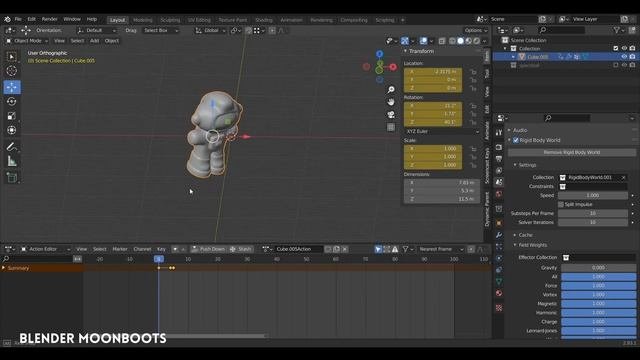The height and width of the screenshot is (360, 640).
Task: Click the Gravity field weight slider
Action: point(598,268)
